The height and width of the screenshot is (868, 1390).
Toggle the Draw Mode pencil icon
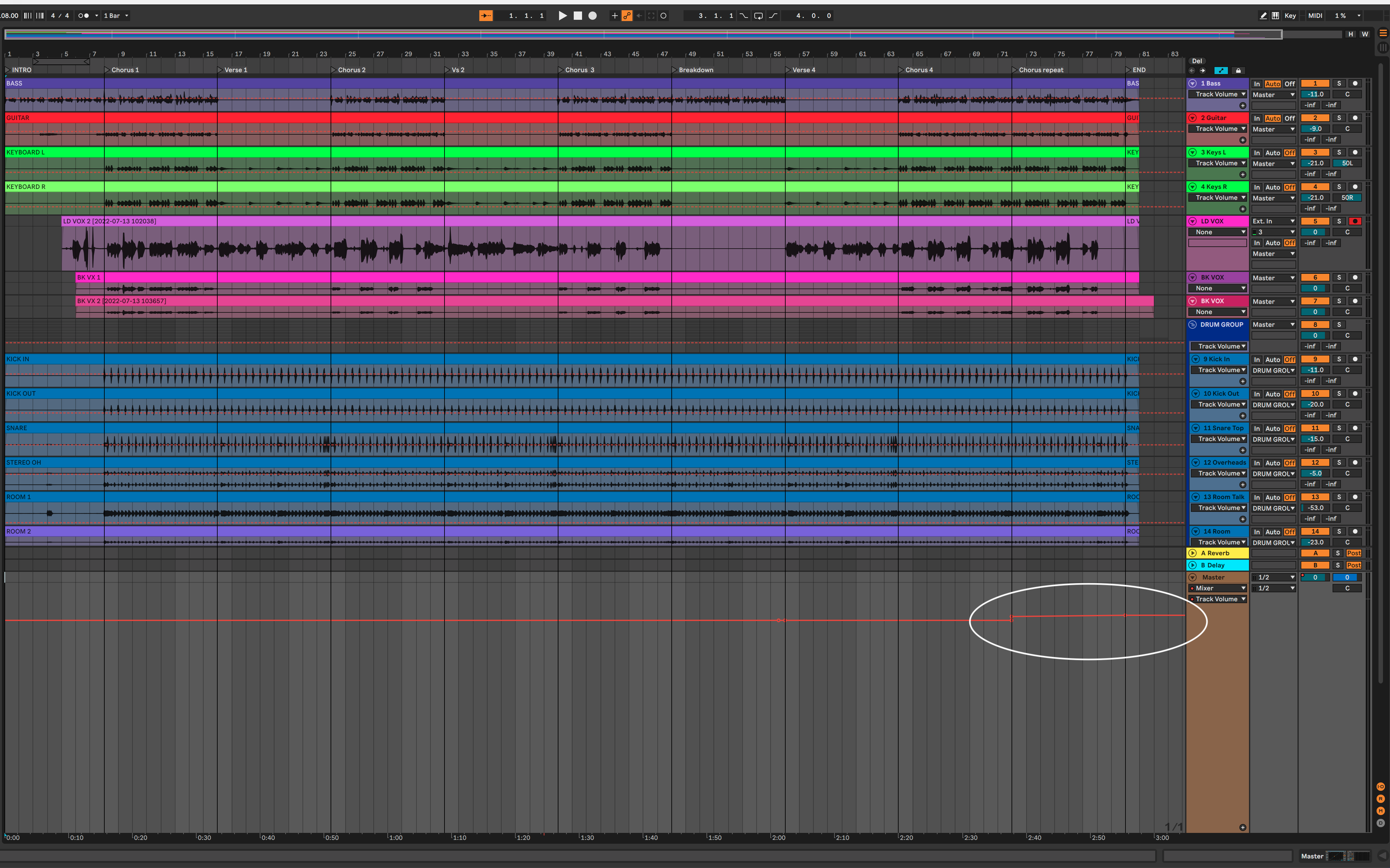click(x=1263, y=16)
